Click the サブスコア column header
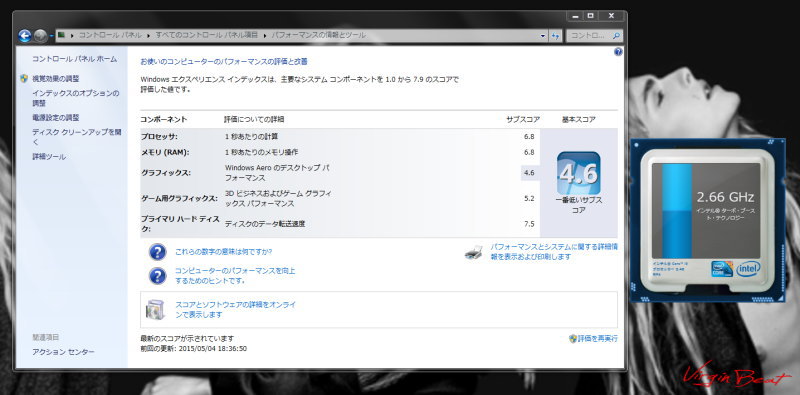Image resolution: width=800 pixels, height=395 pixels. (x=523, y=119)
